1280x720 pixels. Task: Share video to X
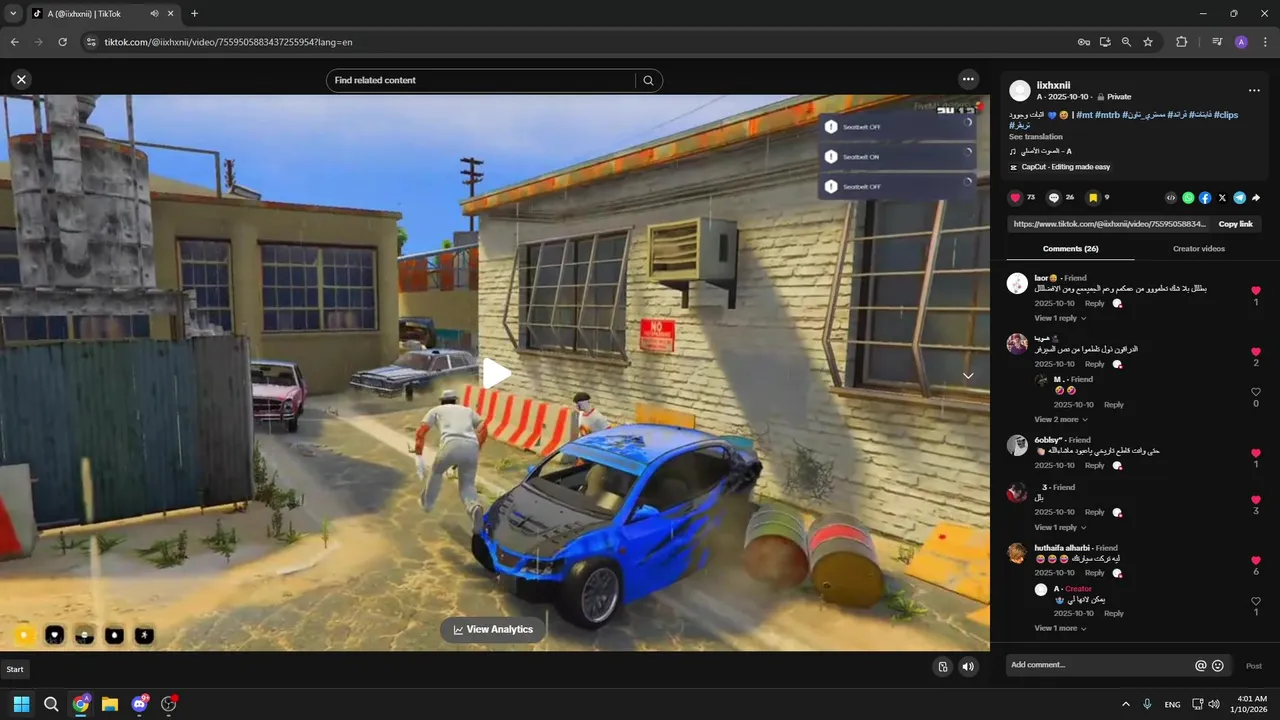point(1222,198)
